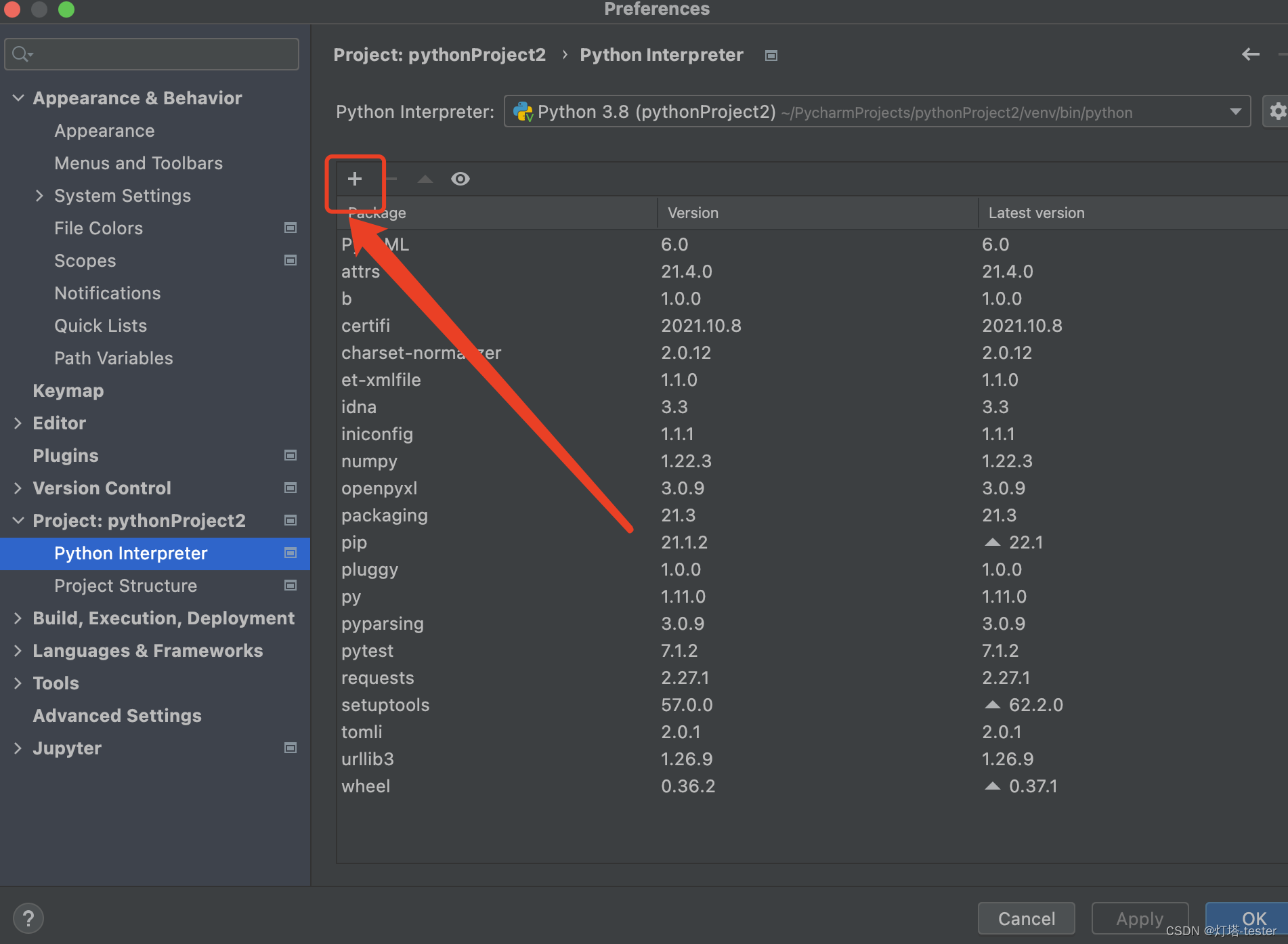Install a new package with the plus icon
Image resolution: width=1288 pixels, height=944 pixels.
click(355, 179)
